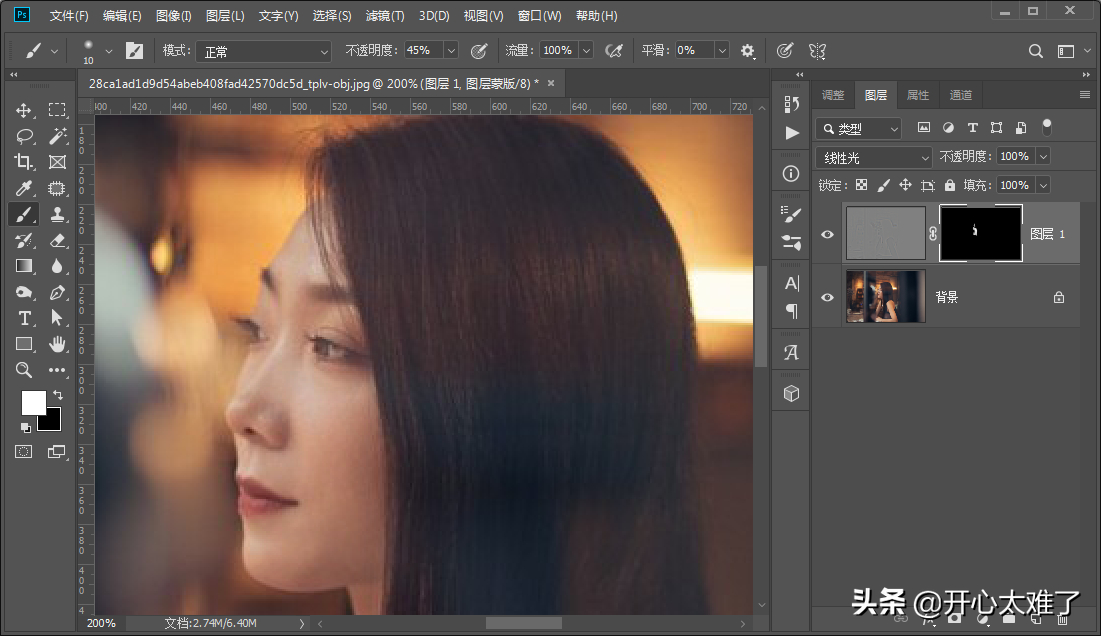The height and width of the screenshot is (636, 1101).
Task: Switch to the 通道 tab
Action: 960,95
